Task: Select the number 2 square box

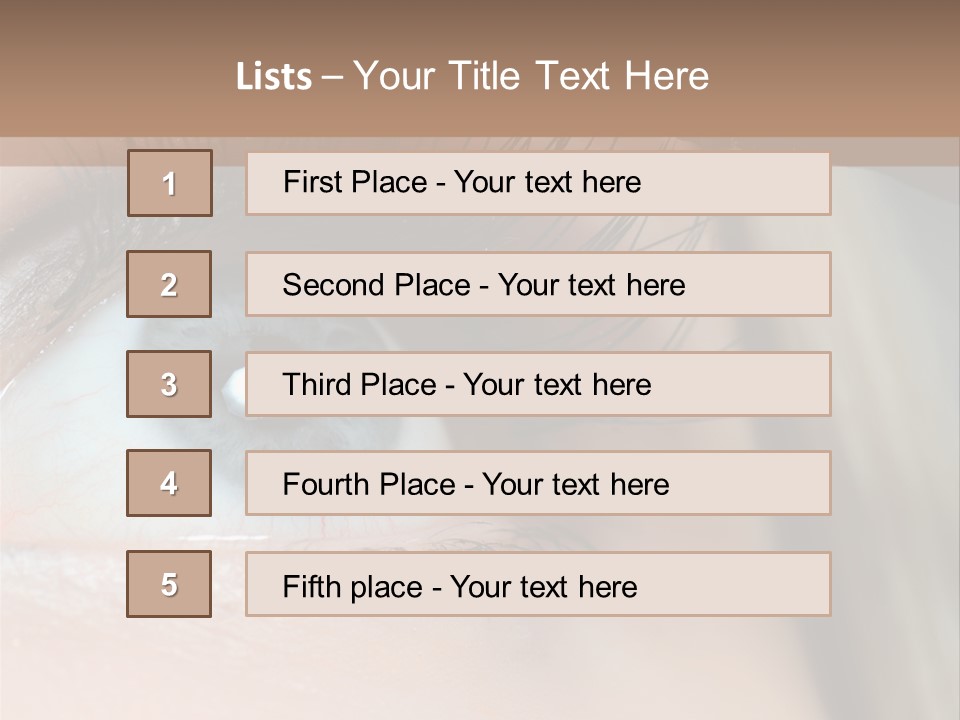Action: tap(169, 284)
